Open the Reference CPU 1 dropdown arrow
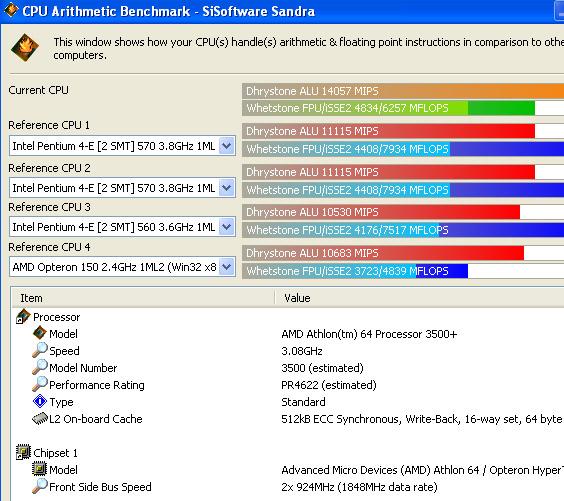The image size is (564, 501). click(x=227, y=146)
